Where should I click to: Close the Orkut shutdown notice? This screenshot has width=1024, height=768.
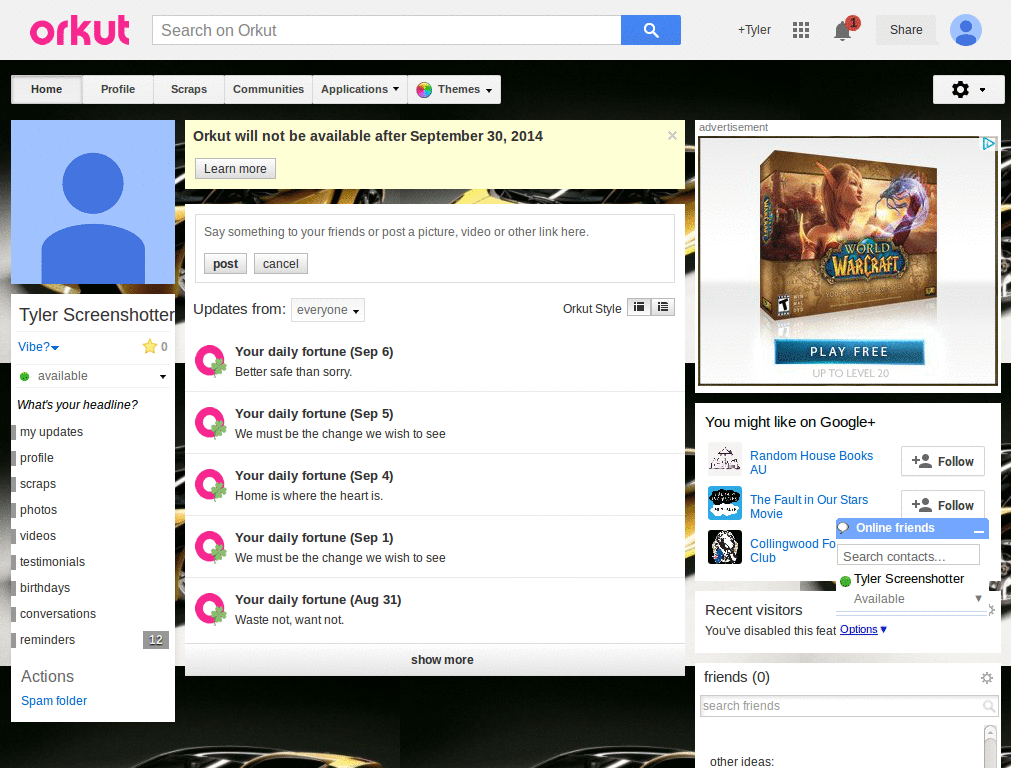click(x=672, y=136)
